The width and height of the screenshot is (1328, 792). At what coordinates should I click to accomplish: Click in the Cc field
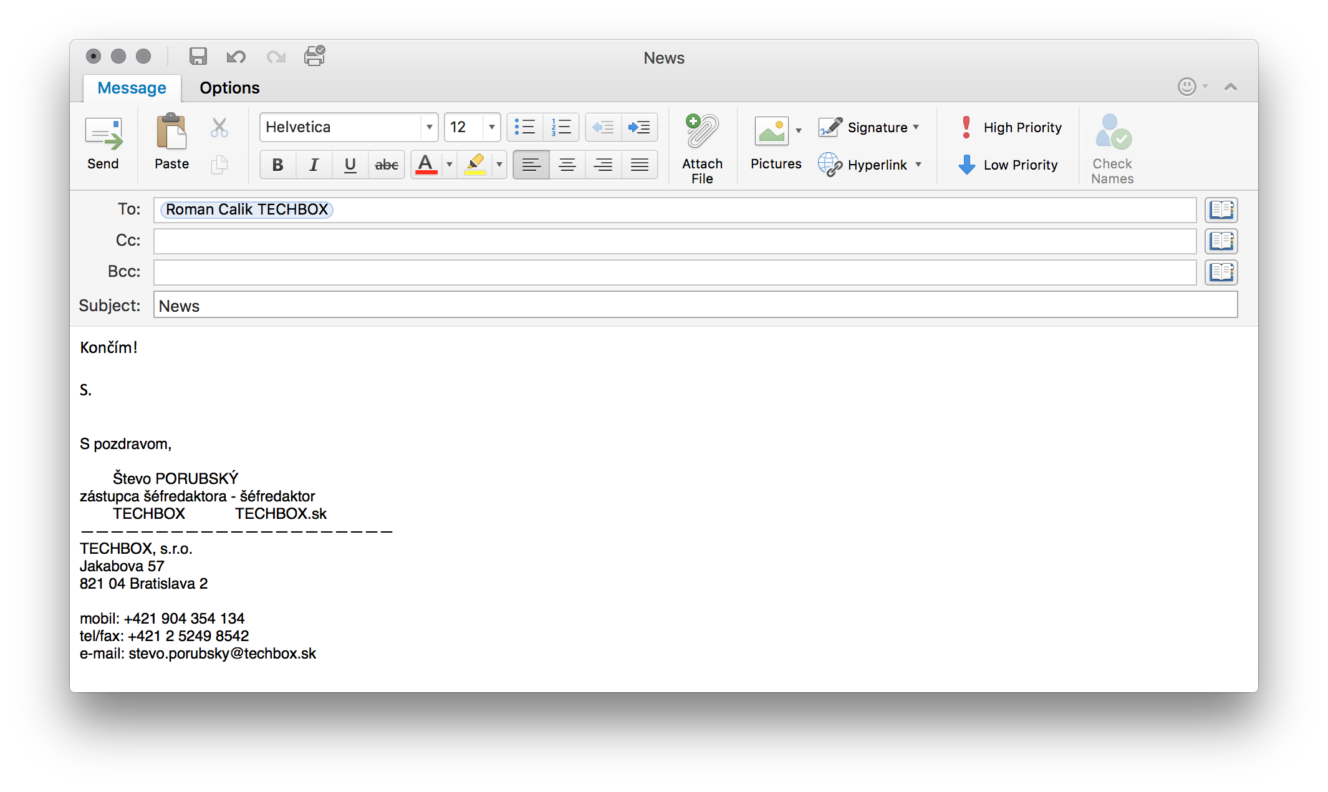click(675, 241)
